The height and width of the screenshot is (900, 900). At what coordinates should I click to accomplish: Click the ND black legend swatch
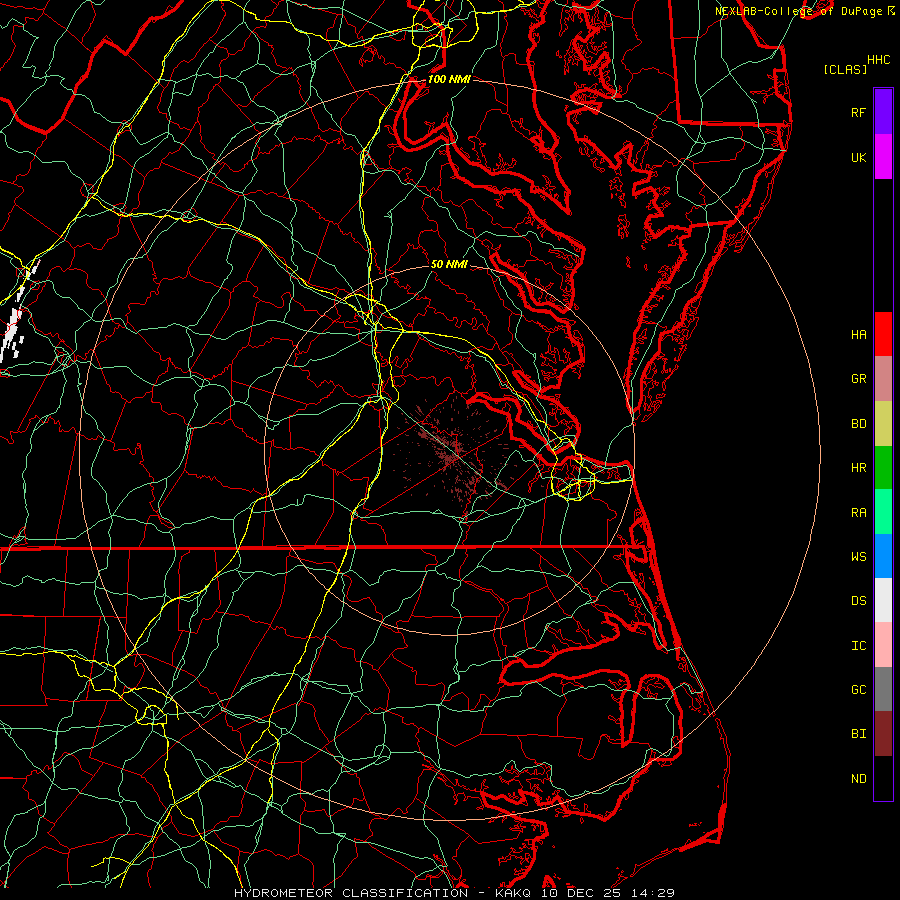[883, 778]
